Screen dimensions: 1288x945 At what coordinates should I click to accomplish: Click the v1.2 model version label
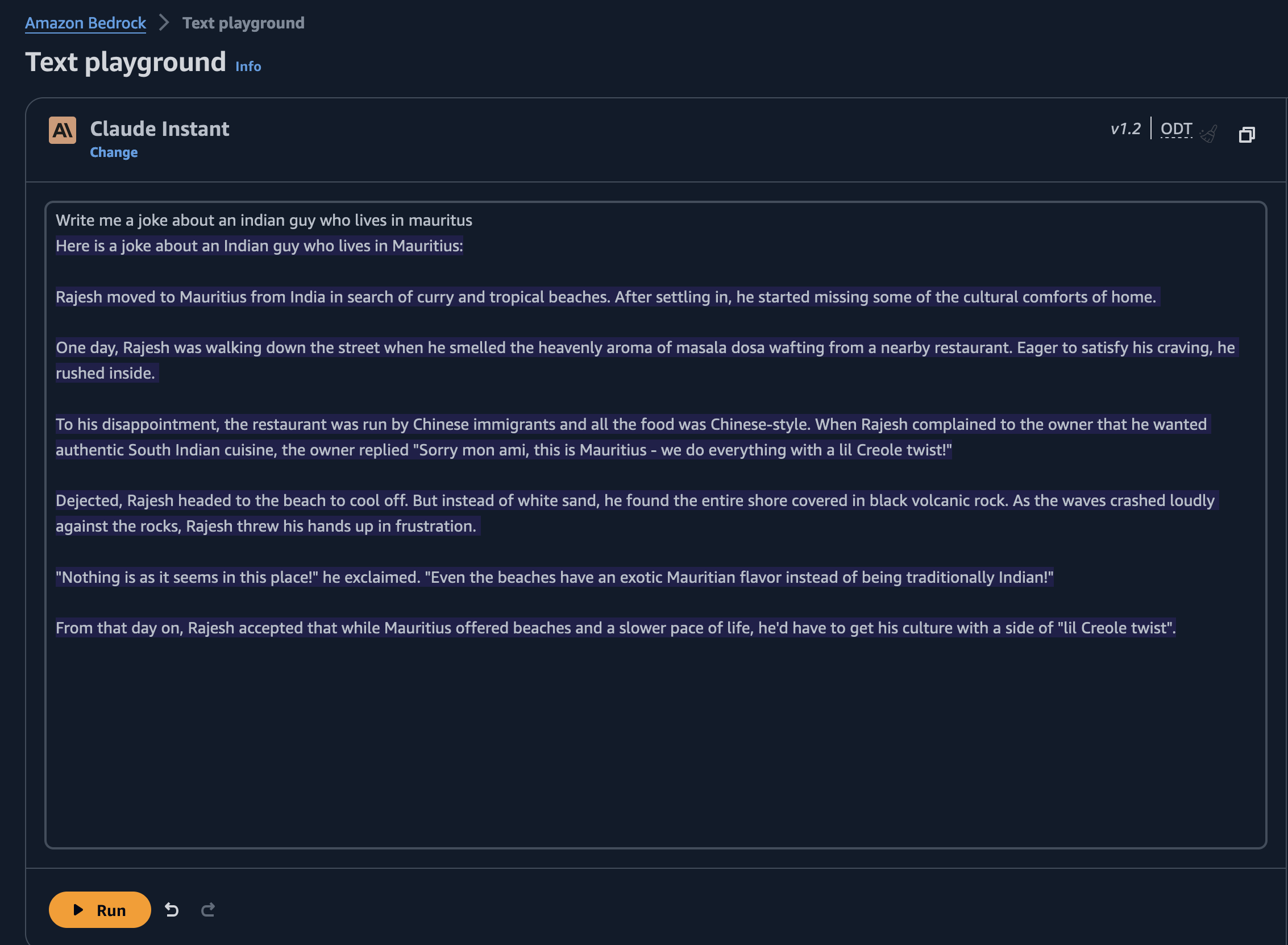click(x=1125, y=129)
